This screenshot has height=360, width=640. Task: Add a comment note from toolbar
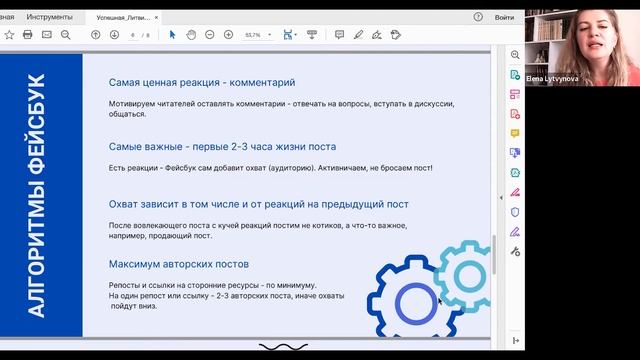[x=339, y=35]
